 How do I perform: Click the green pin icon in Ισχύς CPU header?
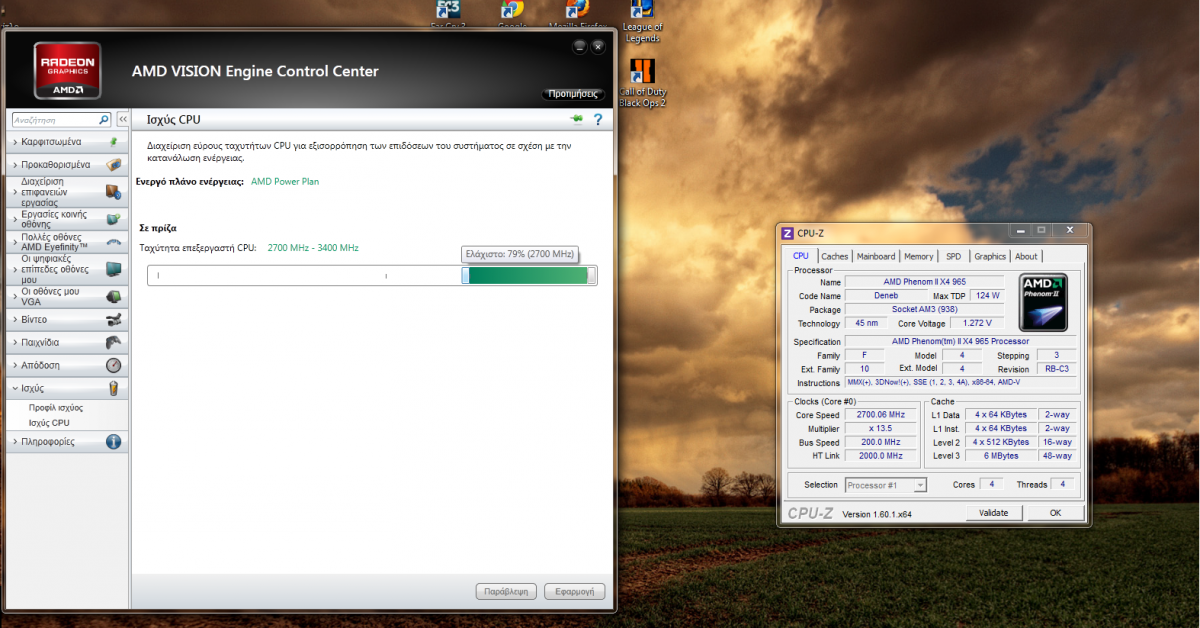pos(576,119)
